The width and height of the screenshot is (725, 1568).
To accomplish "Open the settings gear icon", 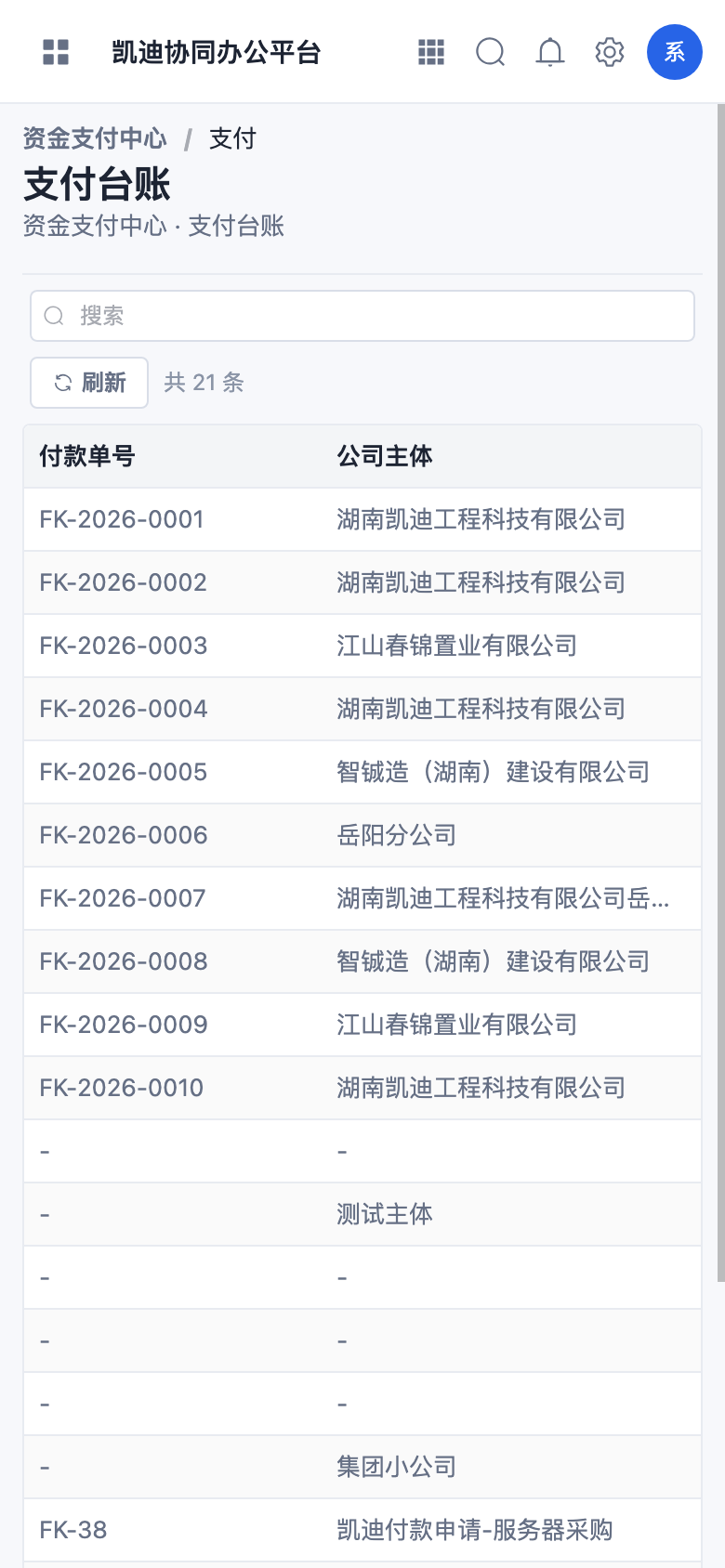I will click(610, 52).
